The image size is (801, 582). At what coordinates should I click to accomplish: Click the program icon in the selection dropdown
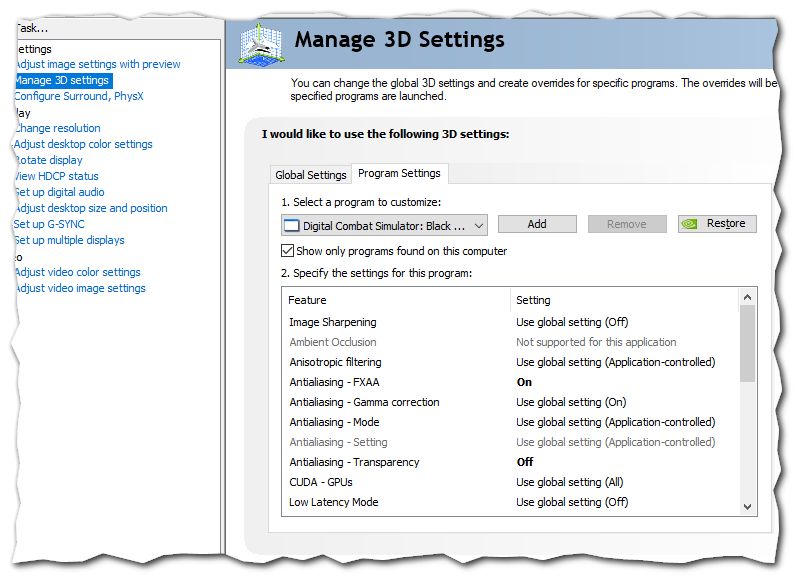pyautogui.click(x=292, y=225)
